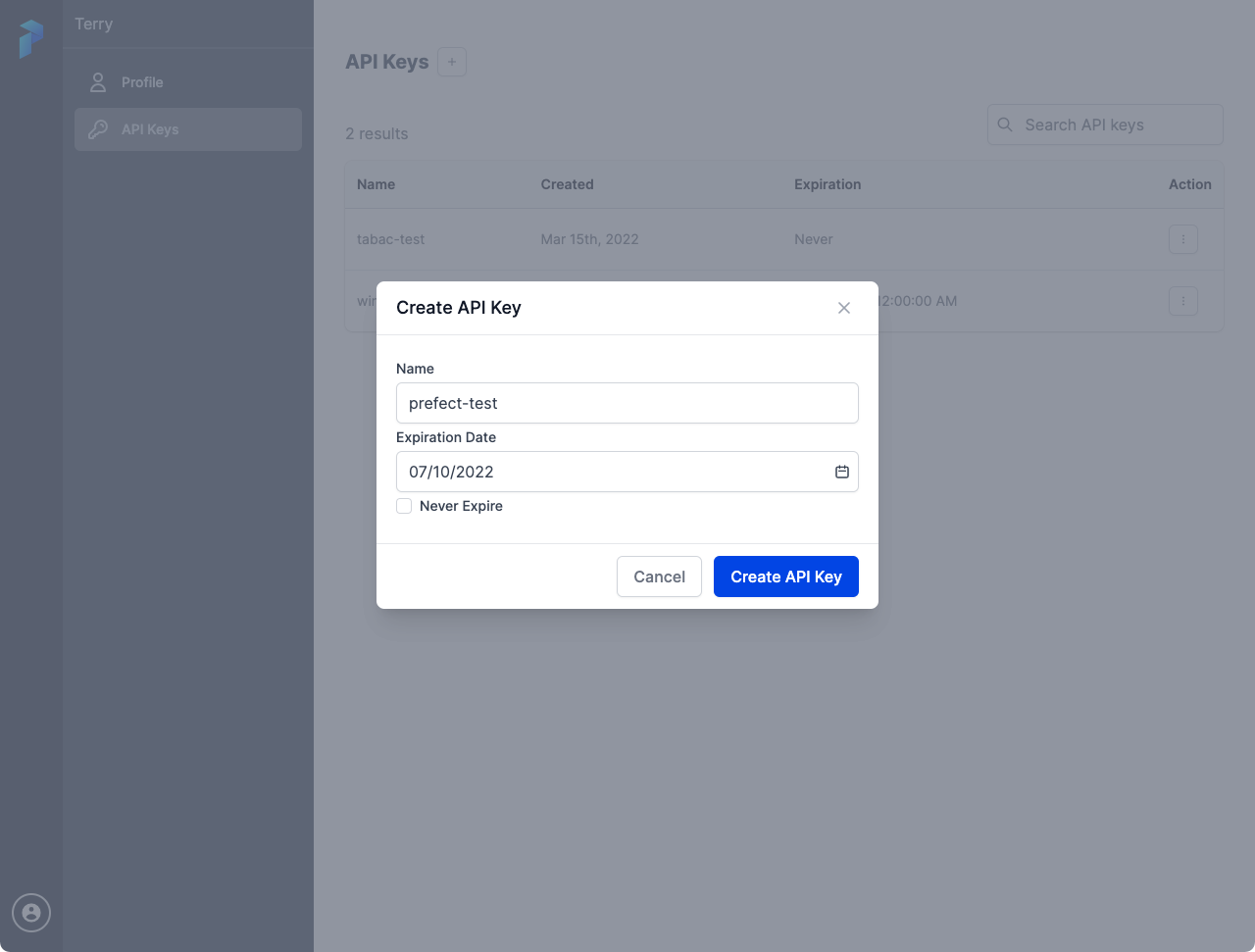The image size is (1255, 952).
Task: Click the search magnifier icon
Action: coord(1005,125)
